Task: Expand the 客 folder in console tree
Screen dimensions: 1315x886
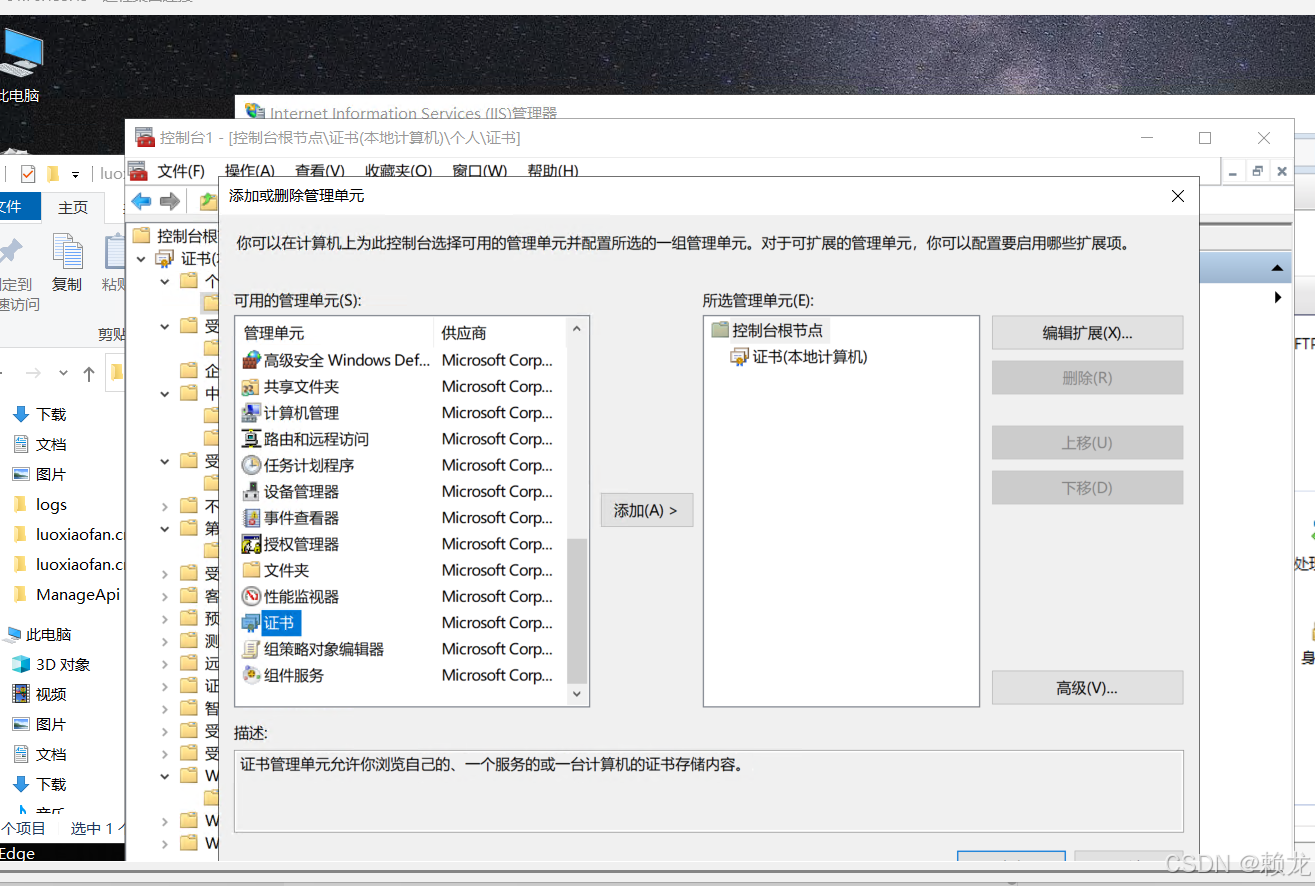Action: coord(165,596)
